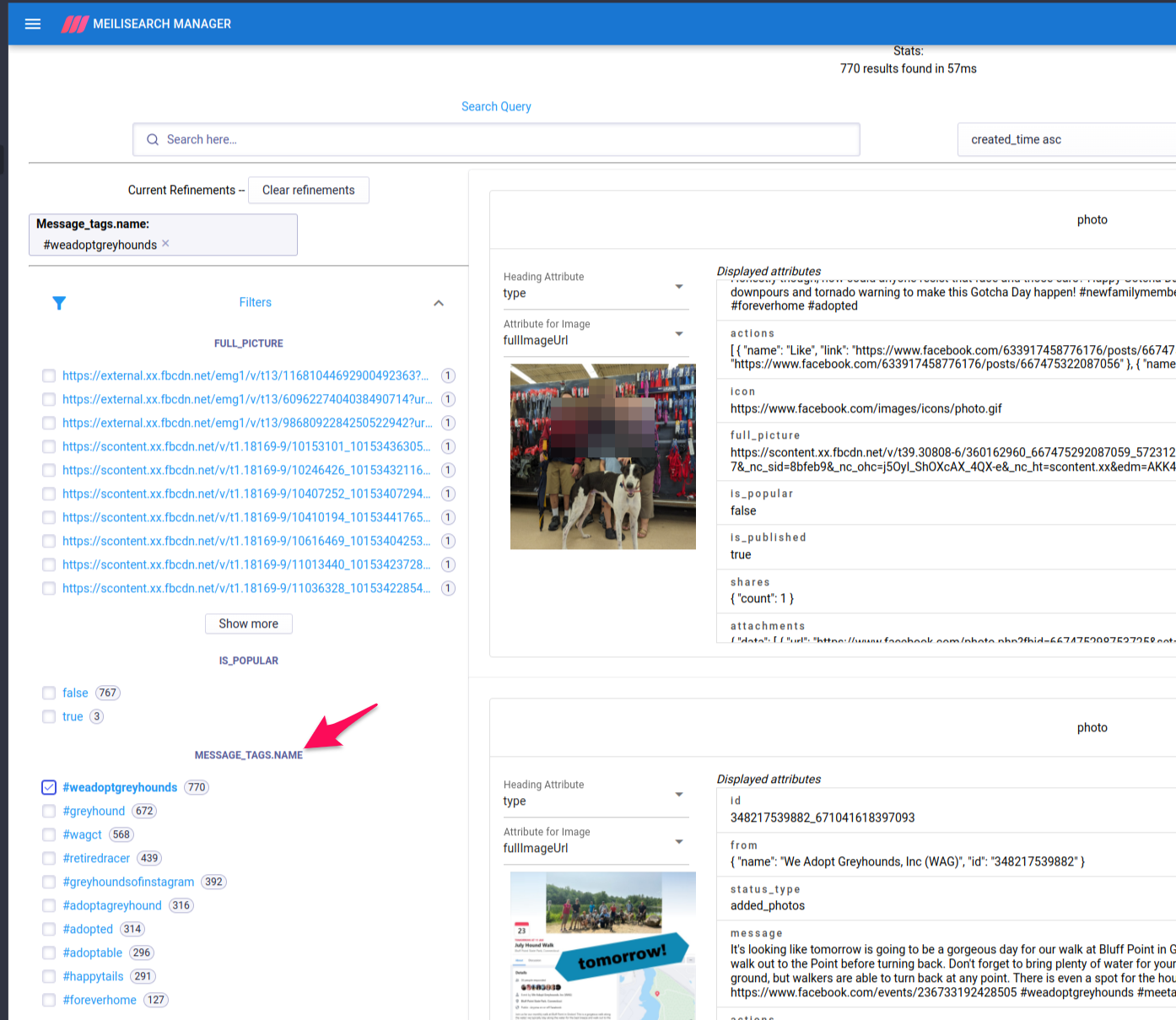Click the blue filter funnel icon
This screenshot has height=1020, width=1176.
pyautogui.click(x=59, y=303)
